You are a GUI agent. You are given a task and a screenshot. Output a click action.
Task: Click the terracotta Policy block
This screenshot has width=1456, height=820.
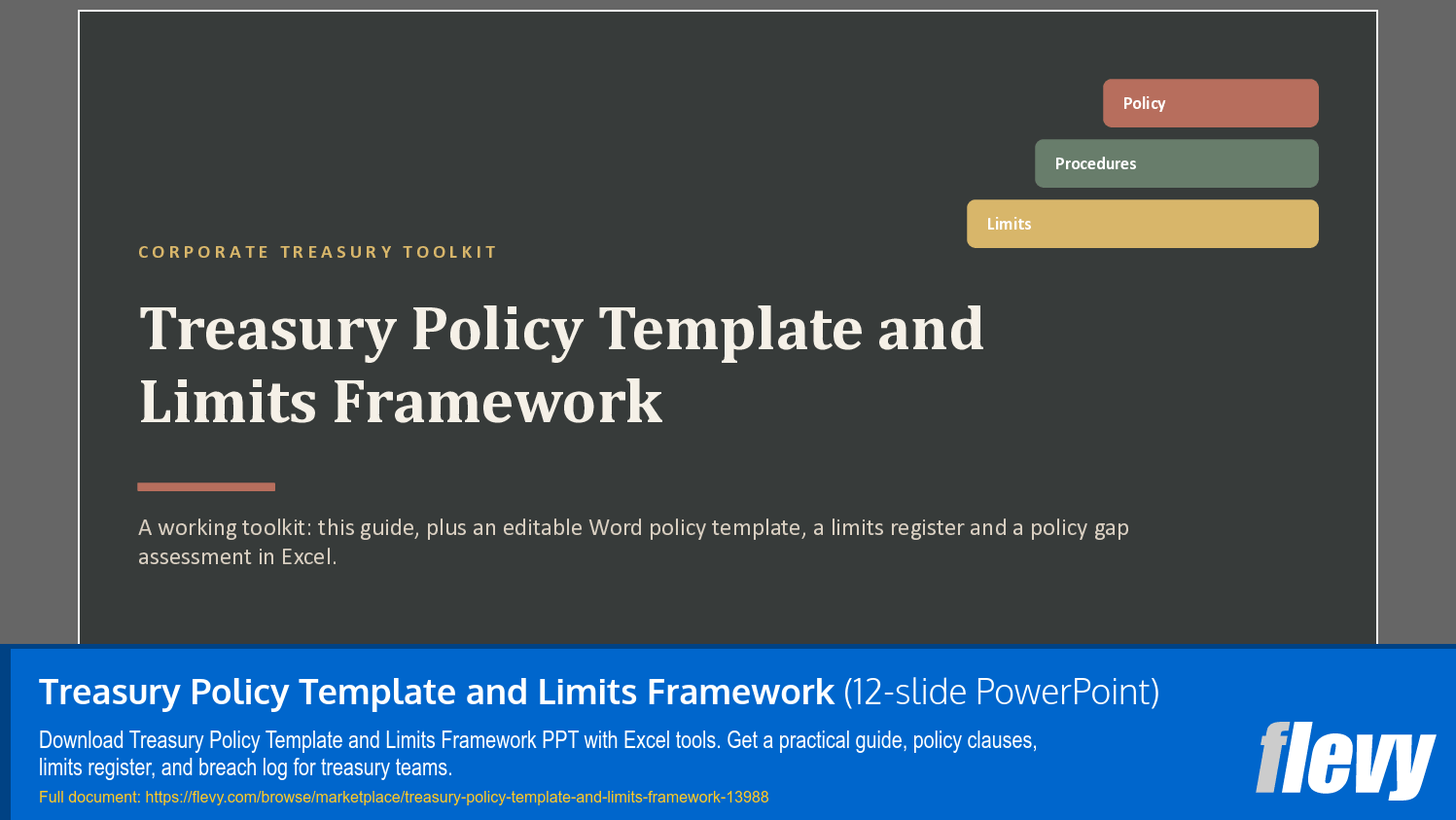pos(1210,103)
